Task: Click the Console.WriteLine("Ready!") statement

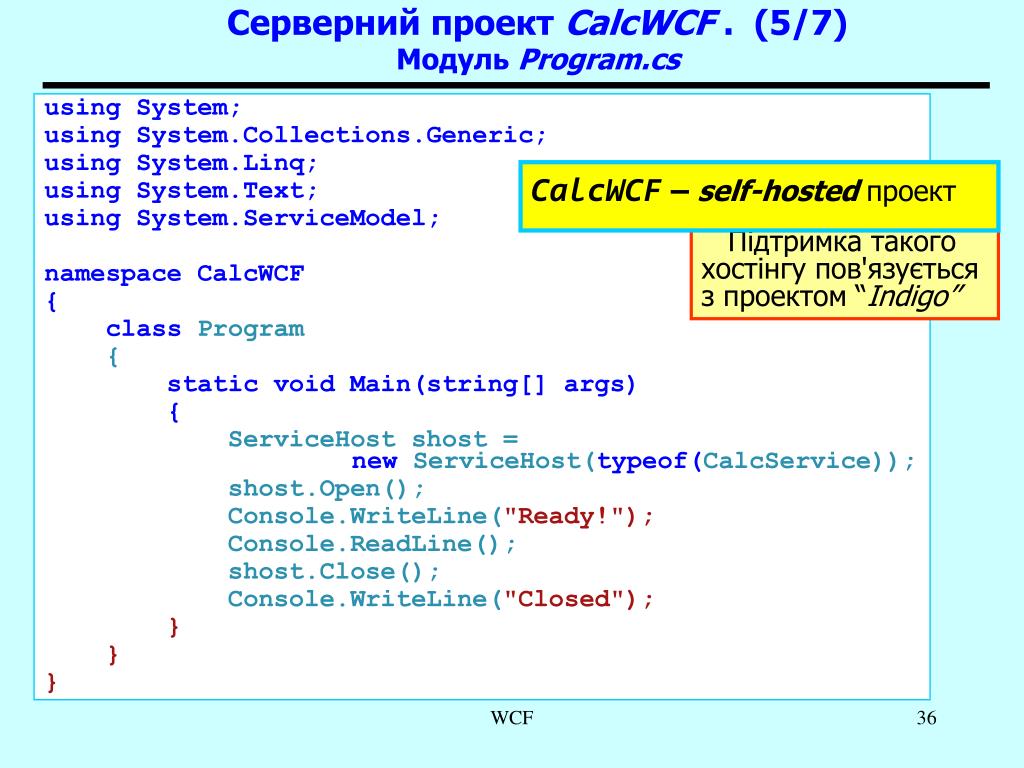Action: point(441,517)
